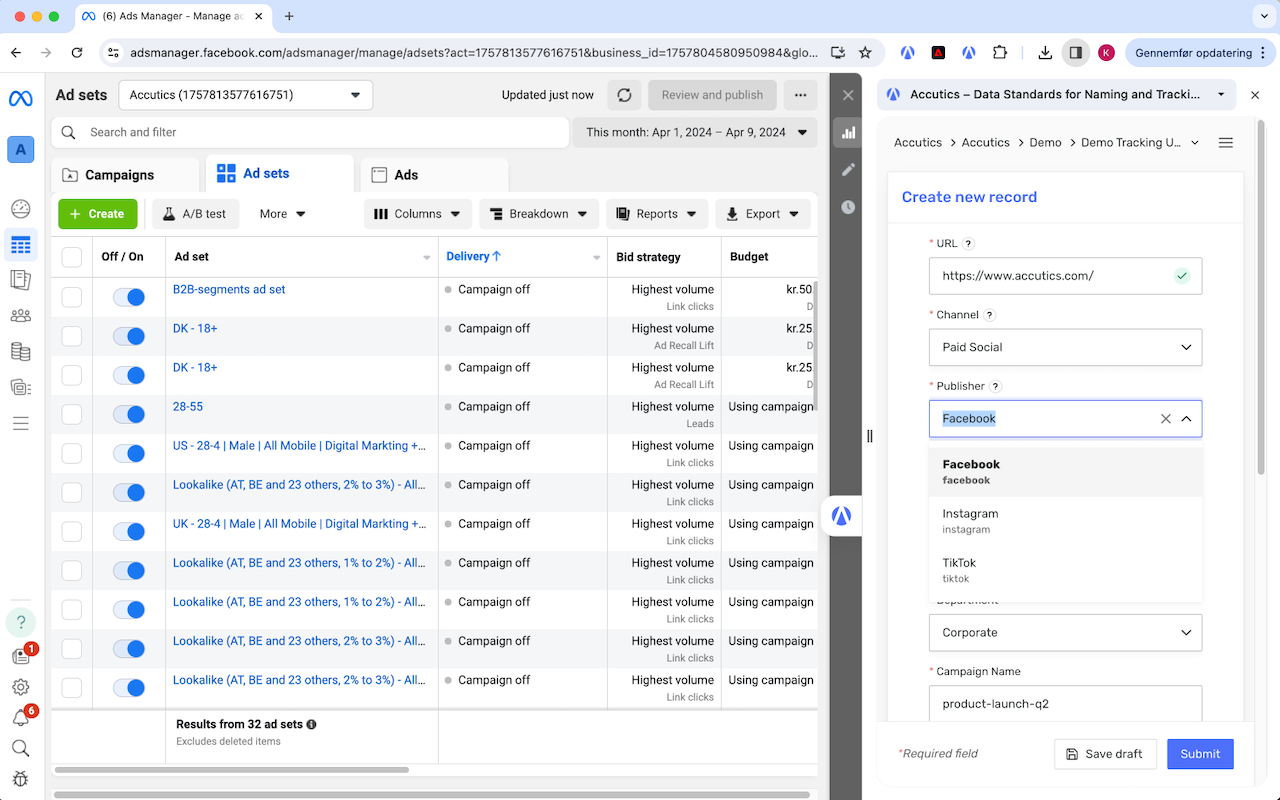
Task: Open the Channel Paid Social dropdown
Action: point(1065,347)
